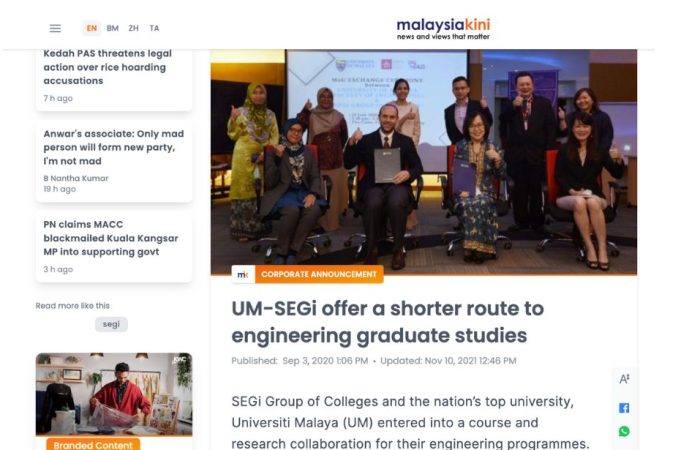Image resolution: width=700 pixels, height=450 pixels.
Task: Click the UM-SEGi ceremony photo
Action: [424, 162]
